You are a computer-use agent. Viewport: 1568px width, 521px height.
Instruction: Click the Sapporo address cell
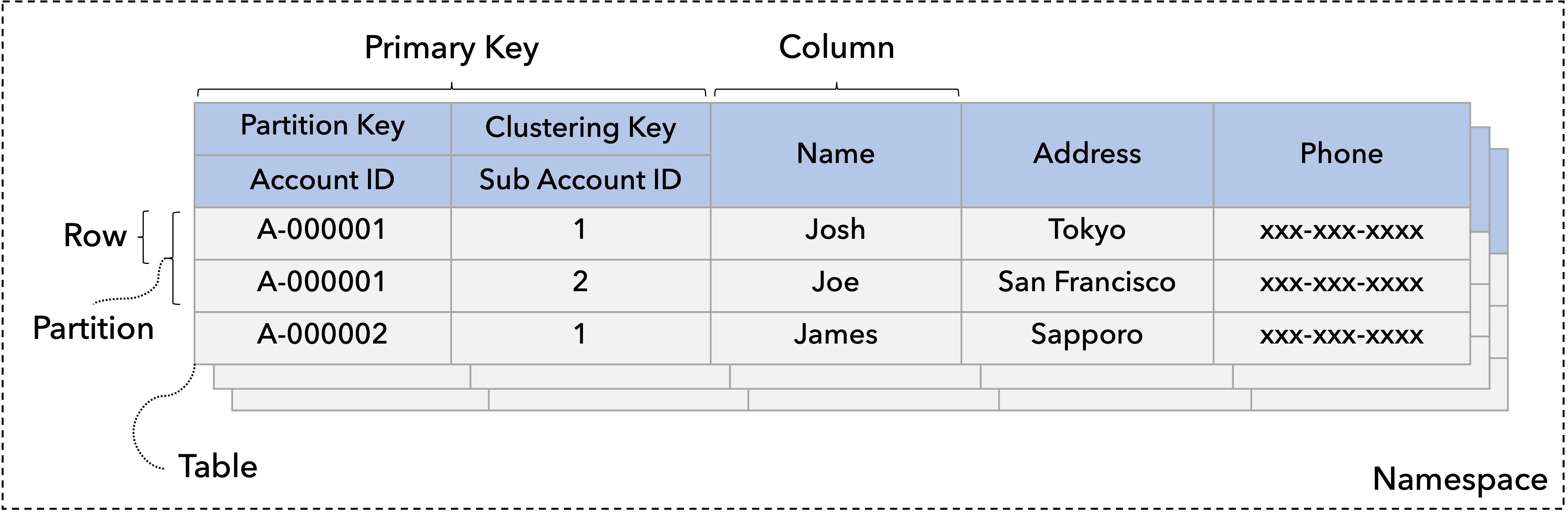tap(1087, 335)
